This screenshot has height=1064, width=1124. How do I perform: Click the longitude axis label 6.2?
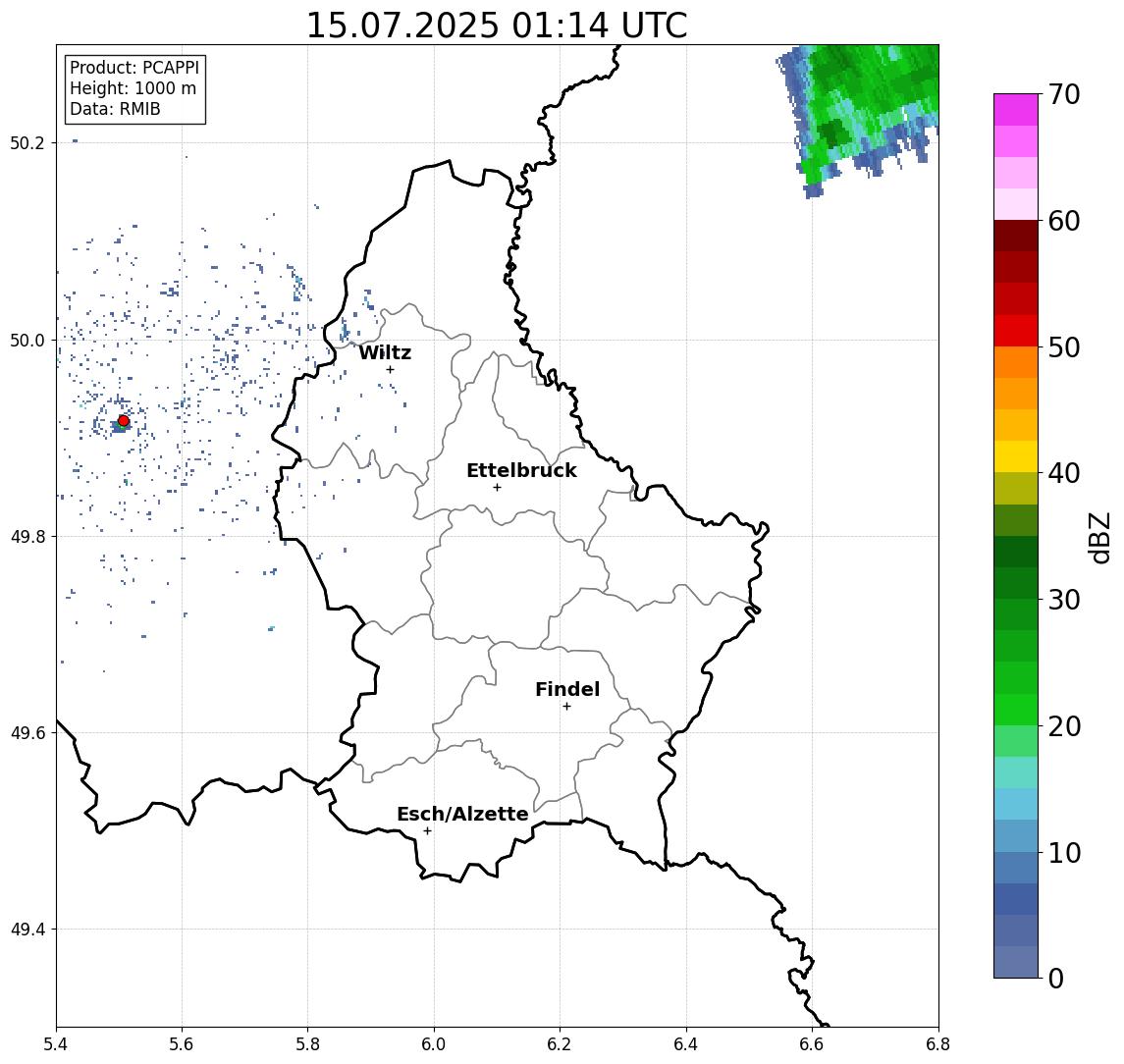560,1044
